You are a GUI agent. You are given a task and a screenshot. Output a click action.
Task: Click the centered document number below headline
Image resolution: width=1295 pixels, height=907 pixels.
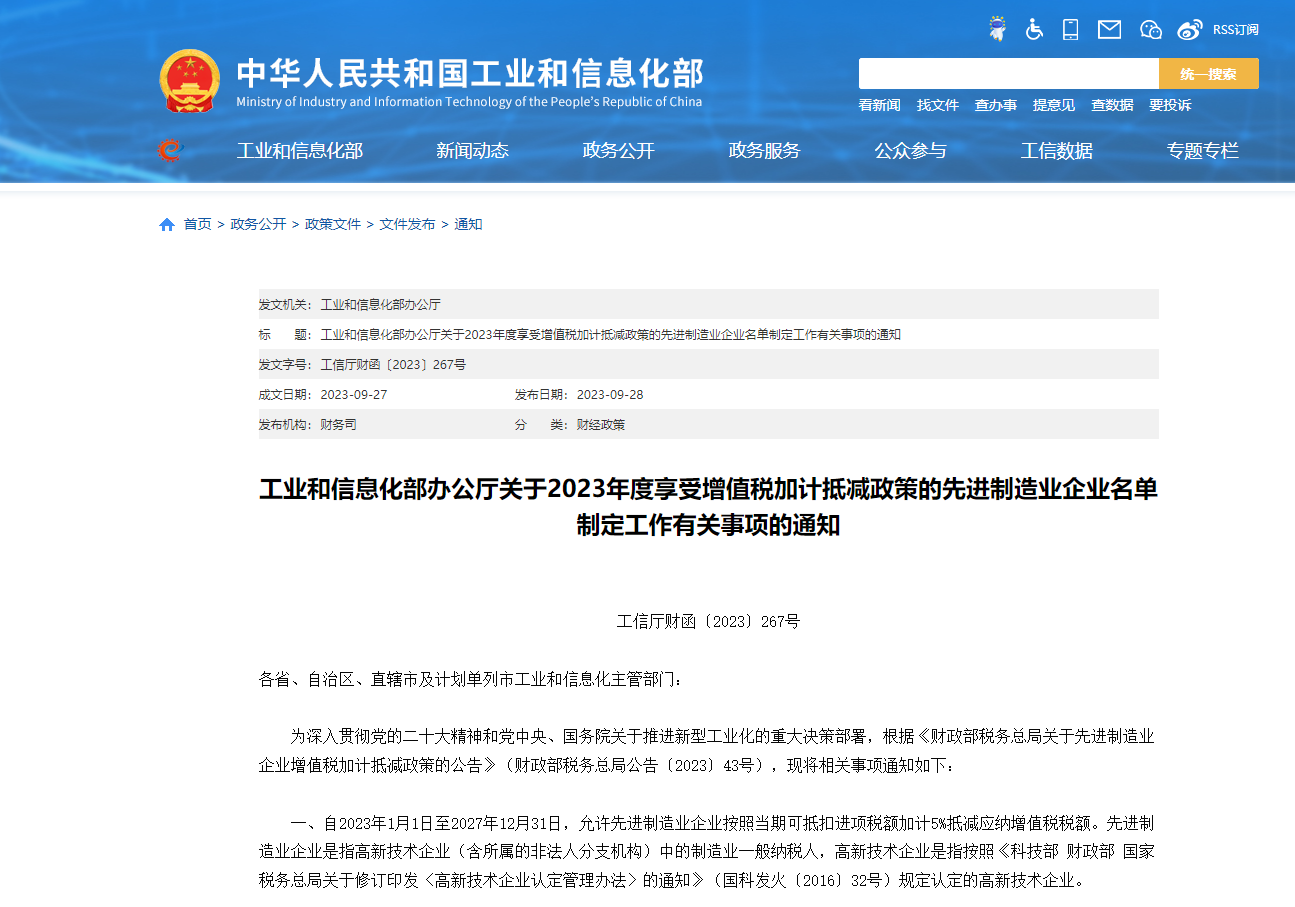(x=708, y=622)
